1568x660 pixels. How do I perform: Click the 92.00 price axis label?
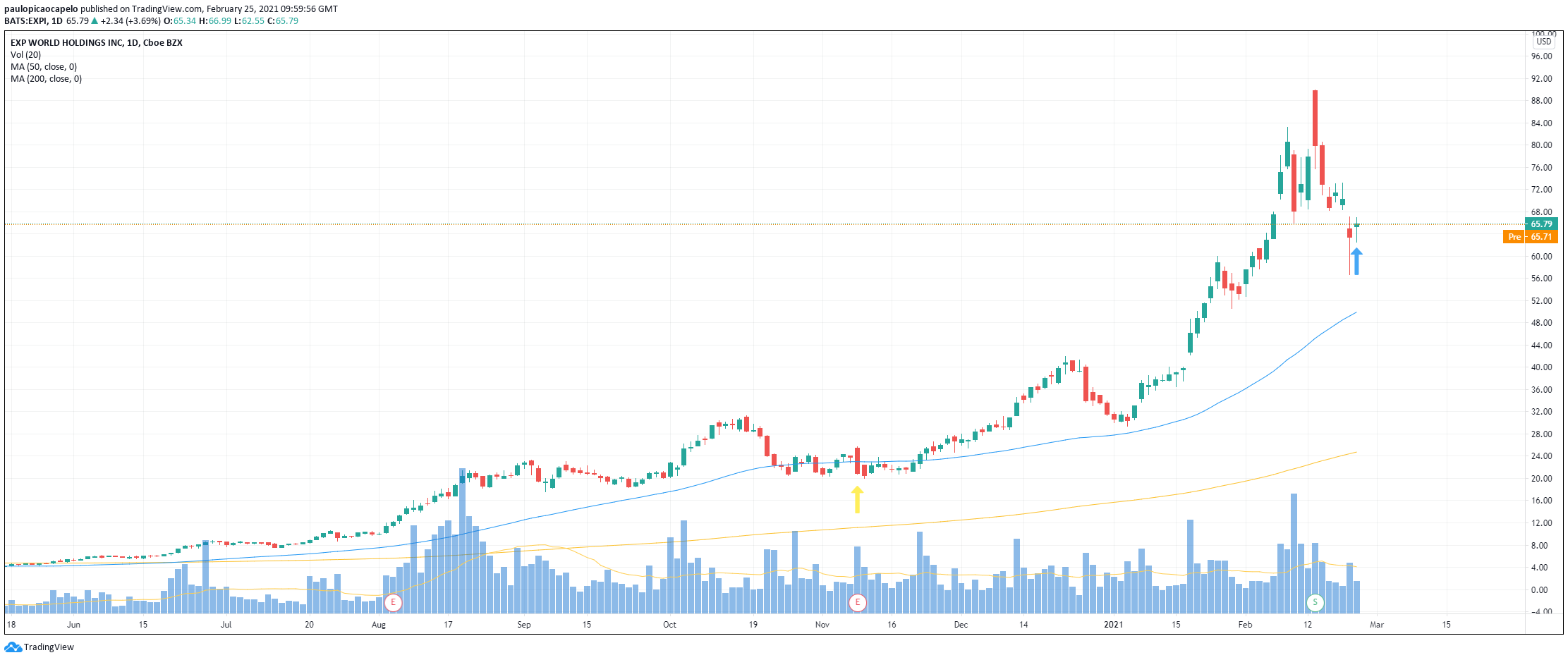coord(1541,79)
